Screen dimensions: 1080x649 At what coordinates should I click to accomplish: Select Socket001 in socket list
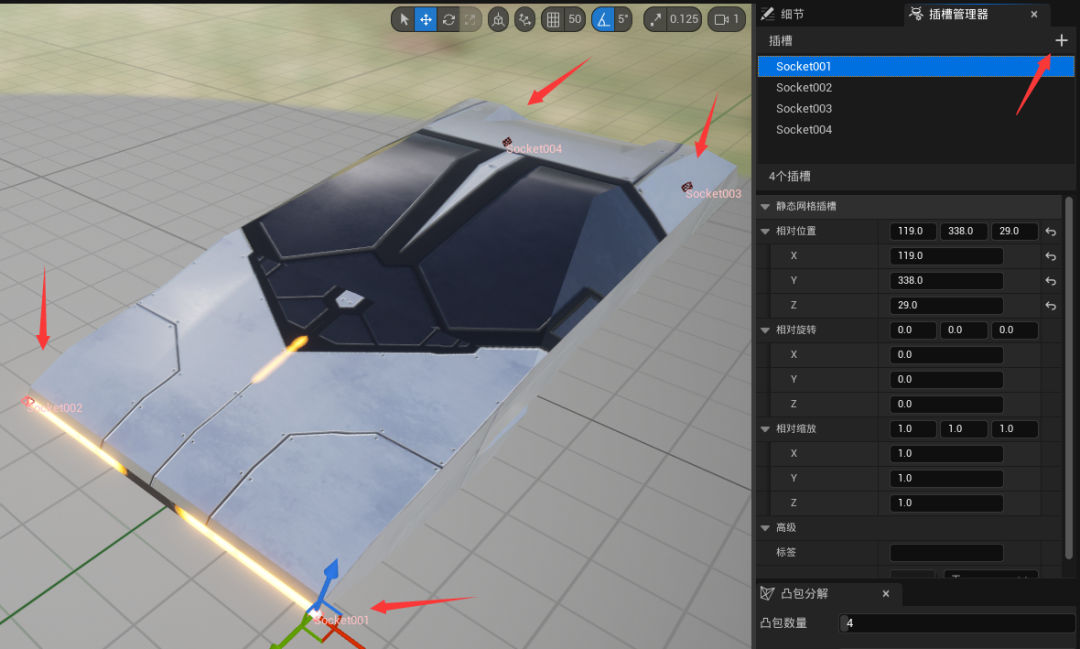tap(915, 66)
